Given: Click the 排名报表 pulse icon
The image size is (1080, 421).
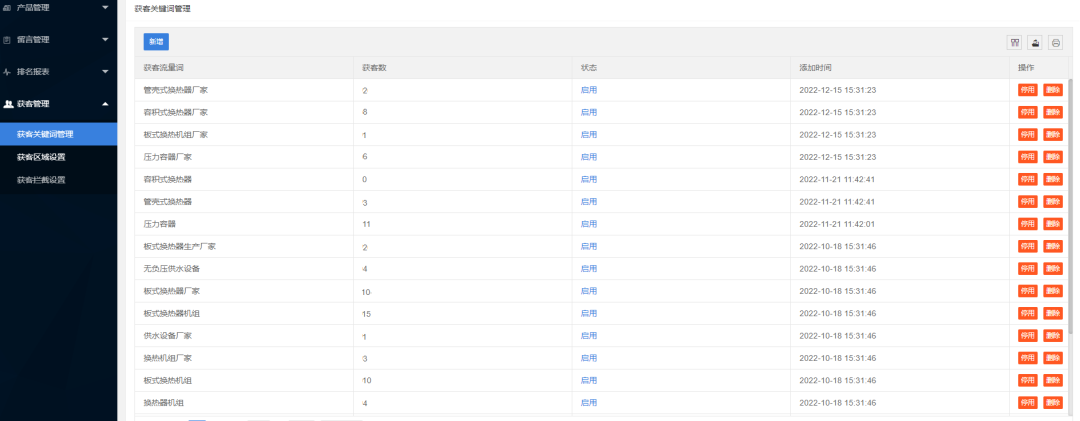Looking at the screenshot, I should click(8, 72).
